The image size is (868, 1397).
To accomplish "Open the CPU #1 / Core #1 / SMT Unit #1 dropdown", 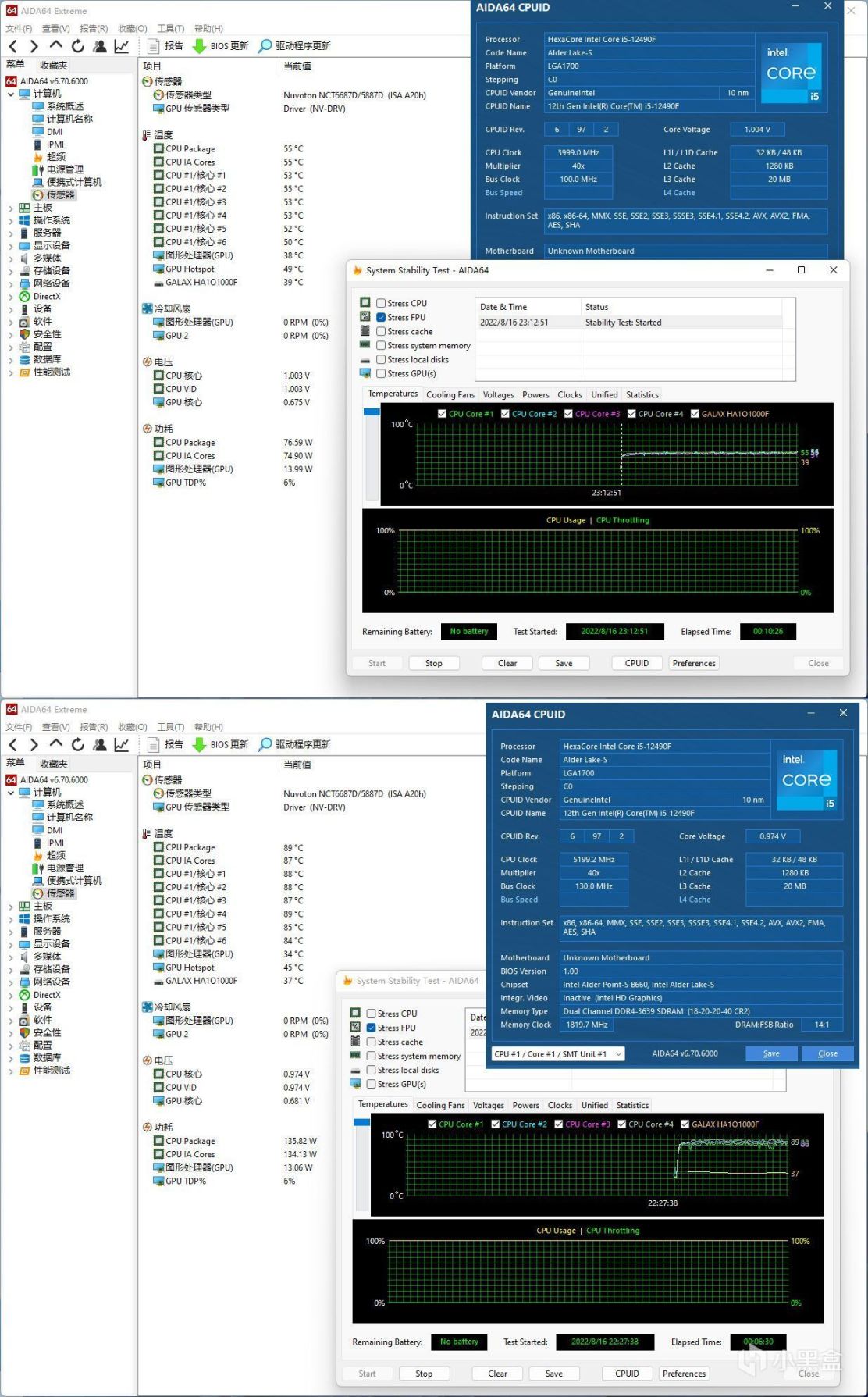I will coord(558,1053).
